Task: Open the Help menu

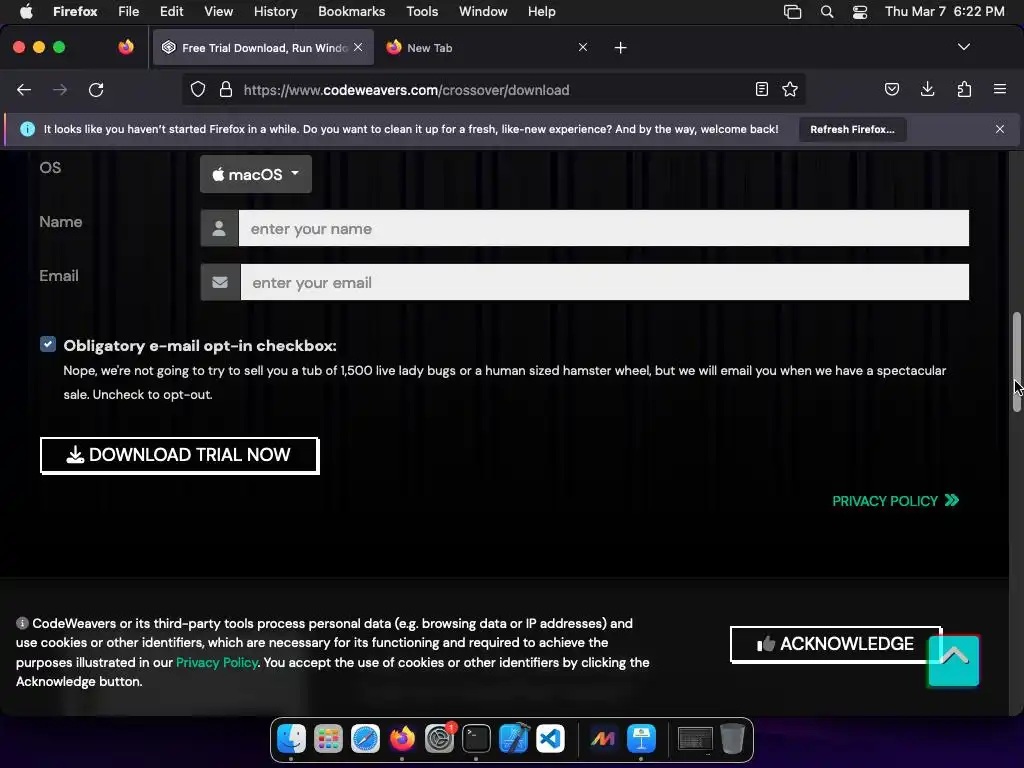Action: click(541, 12)
